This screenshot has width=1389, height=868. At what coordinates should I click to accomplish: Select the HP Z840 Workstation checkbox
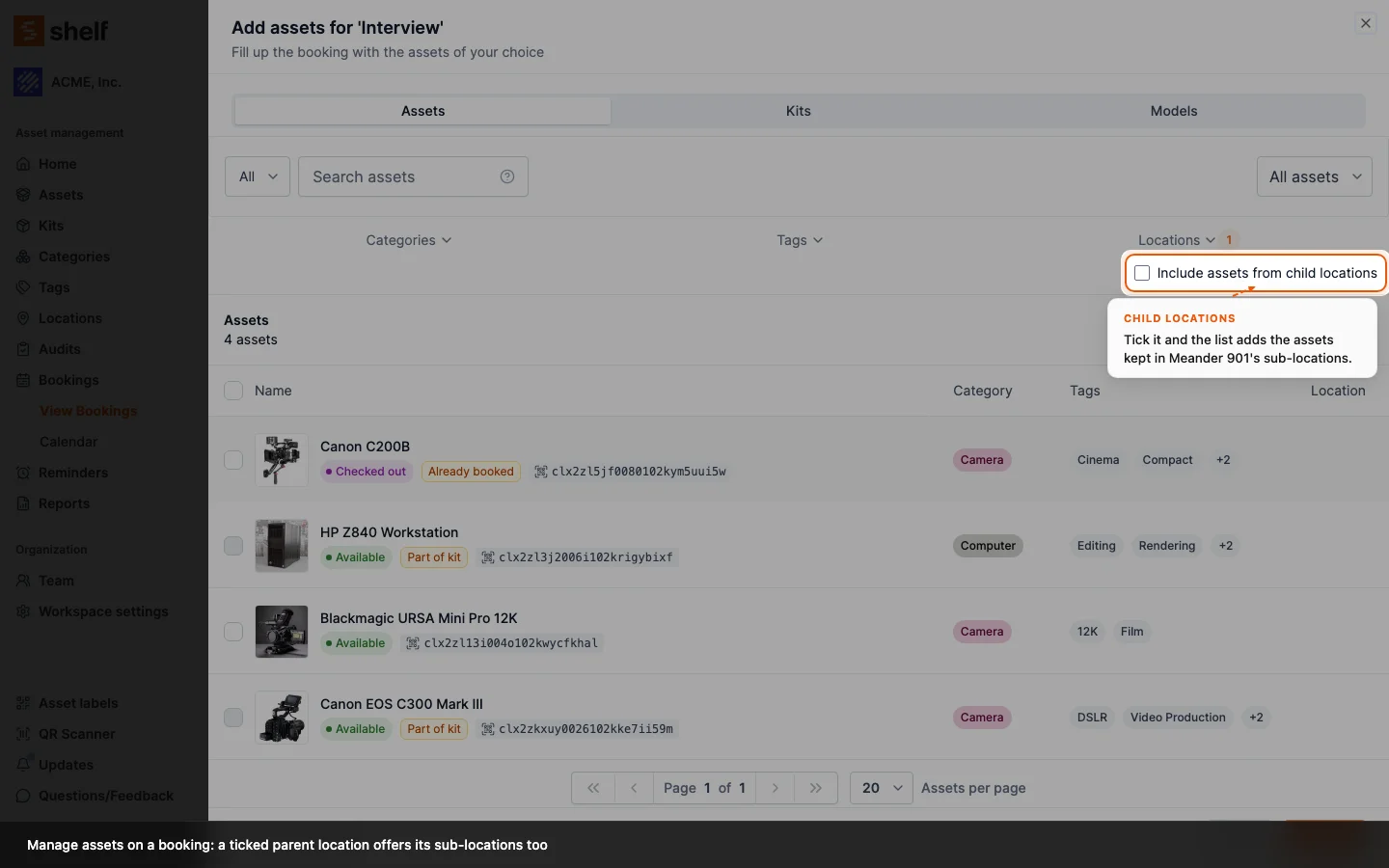(x=233, y=546)
